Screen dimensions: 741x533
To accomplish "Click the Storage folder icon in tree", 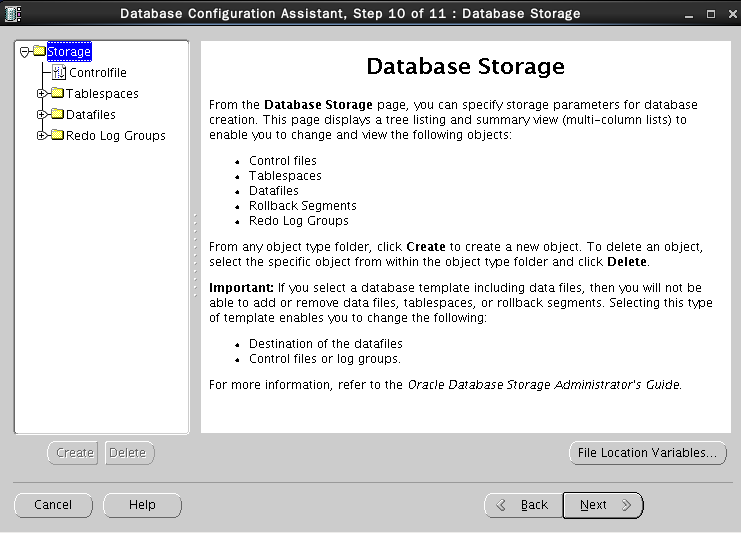I will click(39, 52).
